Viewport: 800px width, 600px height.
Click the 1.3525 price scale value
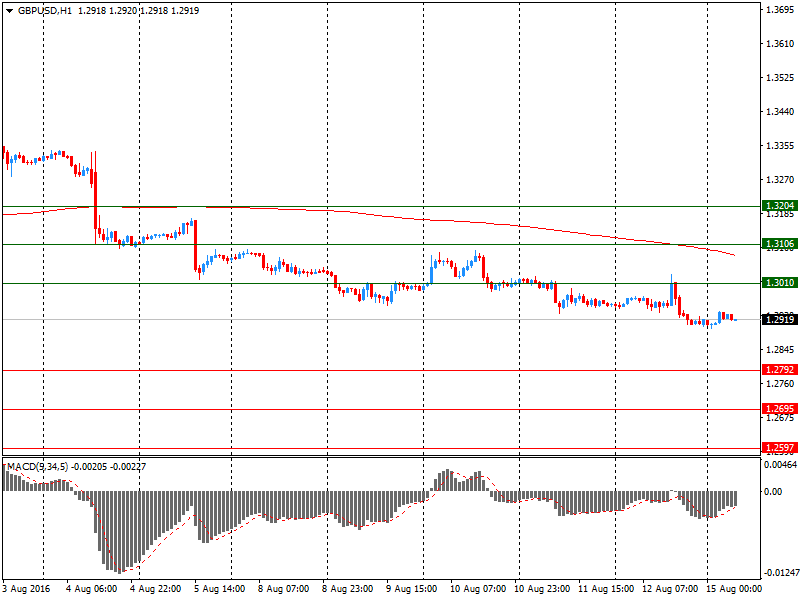(x=780, y=78)
